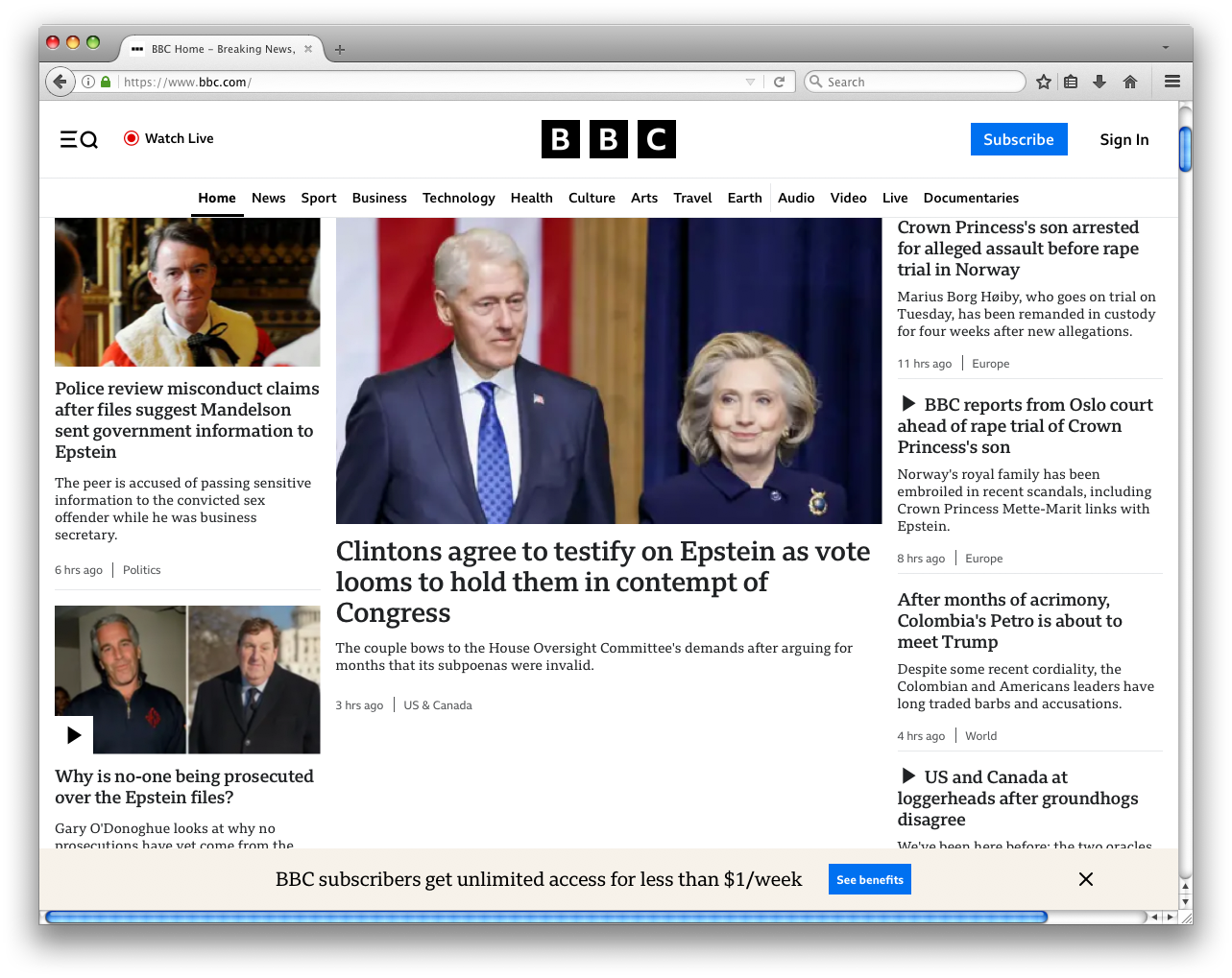The image size is (1232, 978).
Task: Click World tag under Colombia story
Action: (x=981, y=736)
